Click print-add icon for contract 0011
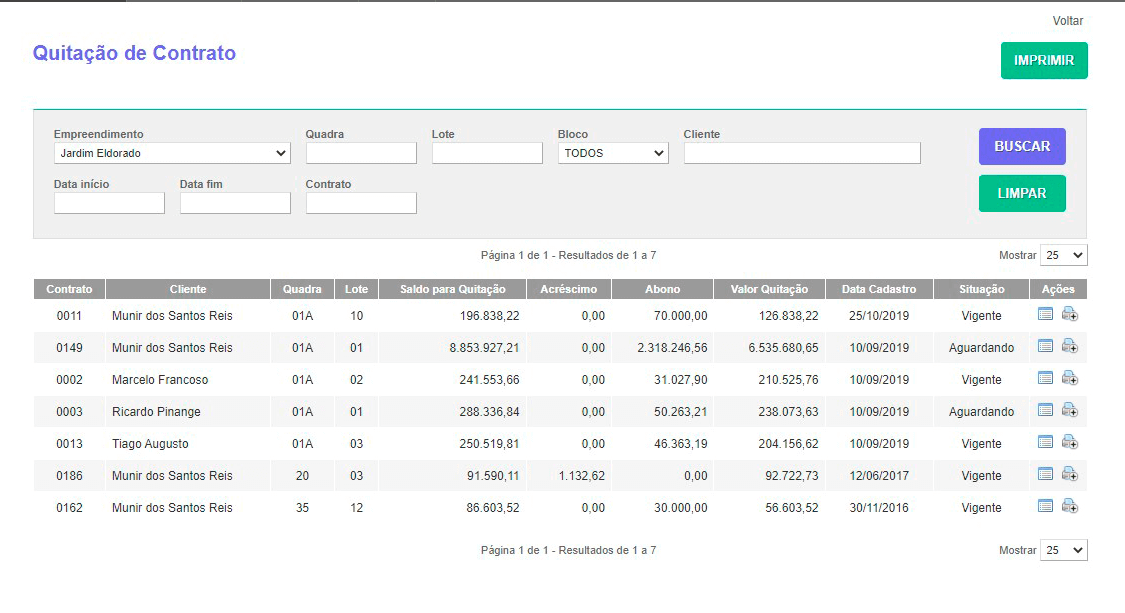 pyautogui.click(x=1069, y=314)
